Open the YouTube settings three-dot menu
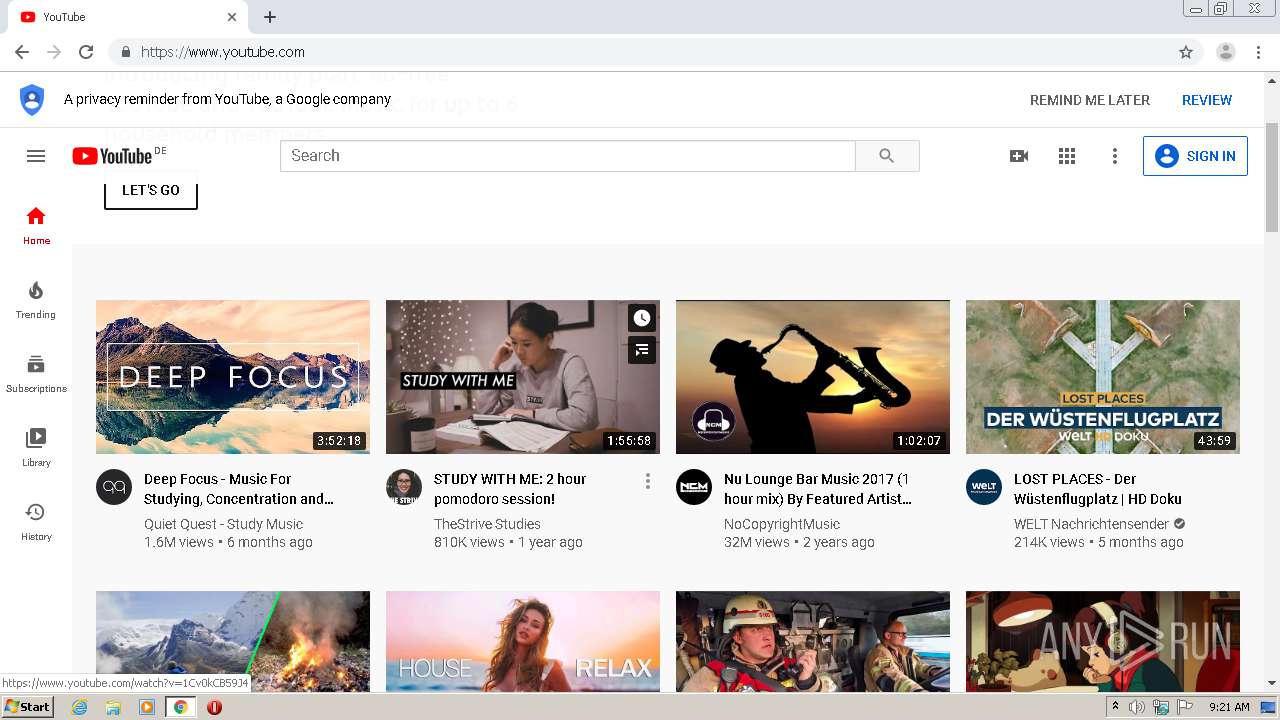Viewport: 1280px width, 720px height. coord(1115,156)
